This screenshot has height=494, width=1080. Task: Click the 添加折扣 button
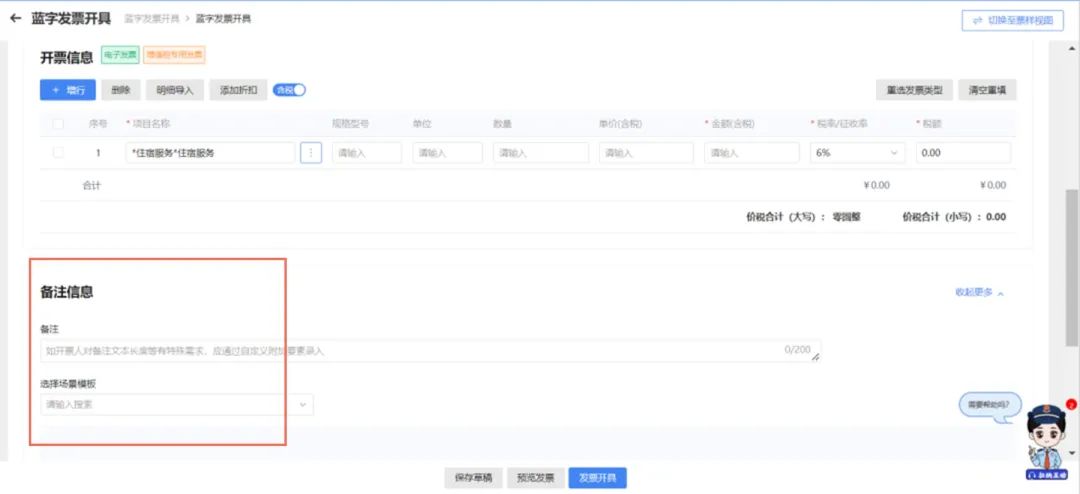point(238,90)
